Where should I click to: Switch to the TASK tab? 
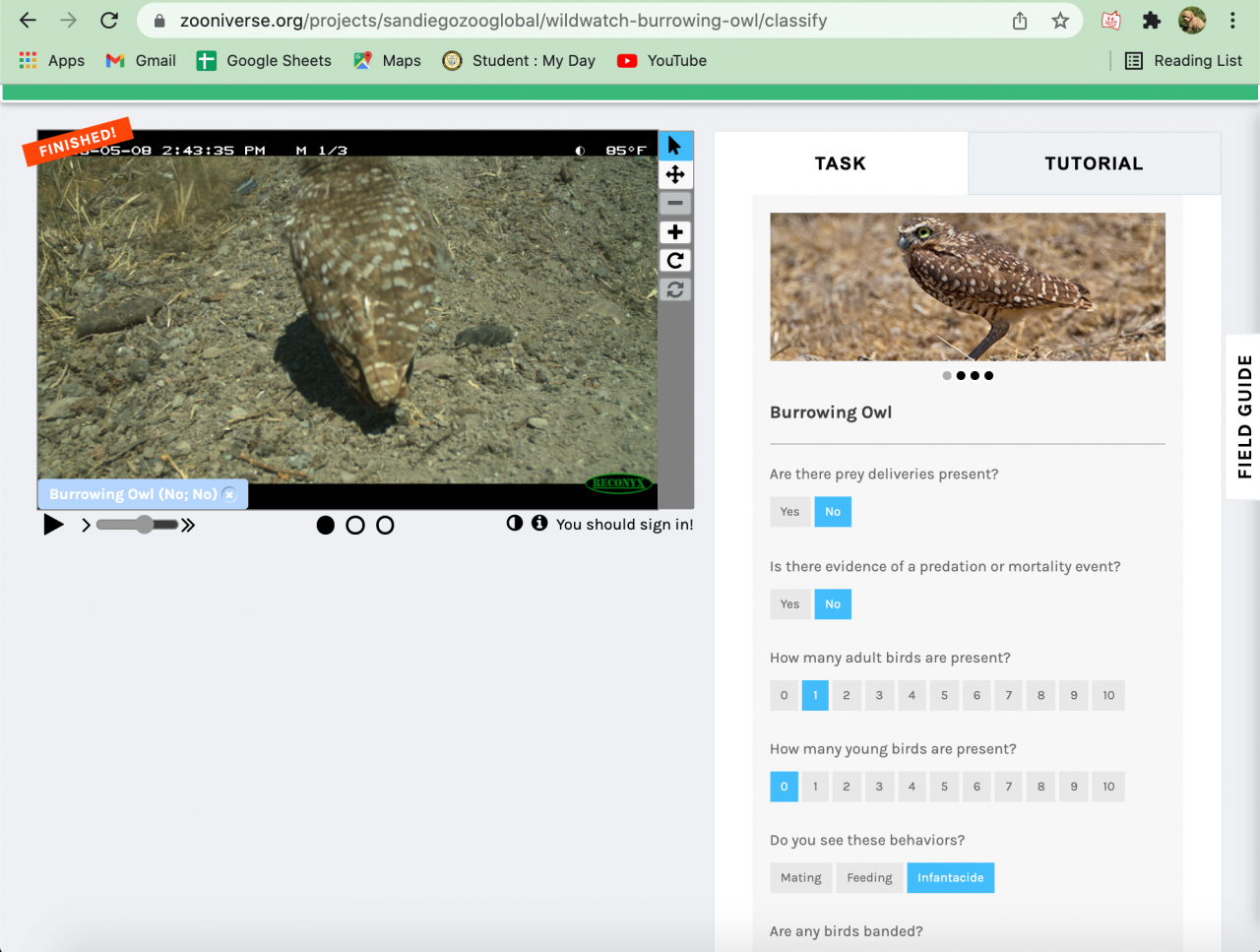point(841,163)
